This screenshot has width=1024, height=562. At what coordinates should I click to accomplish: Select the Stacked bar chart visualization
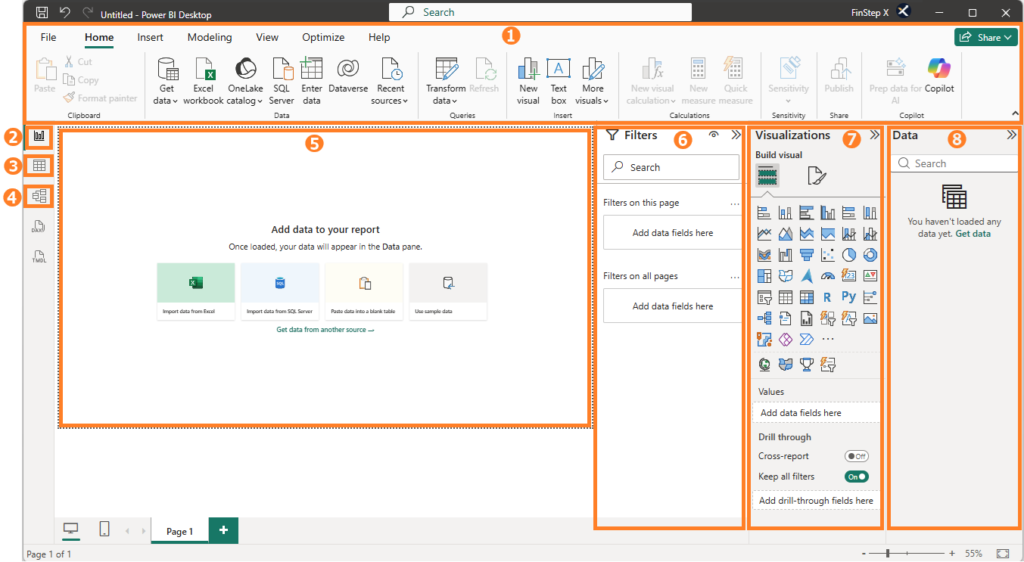pyautogui.click(x=764, y=213)
